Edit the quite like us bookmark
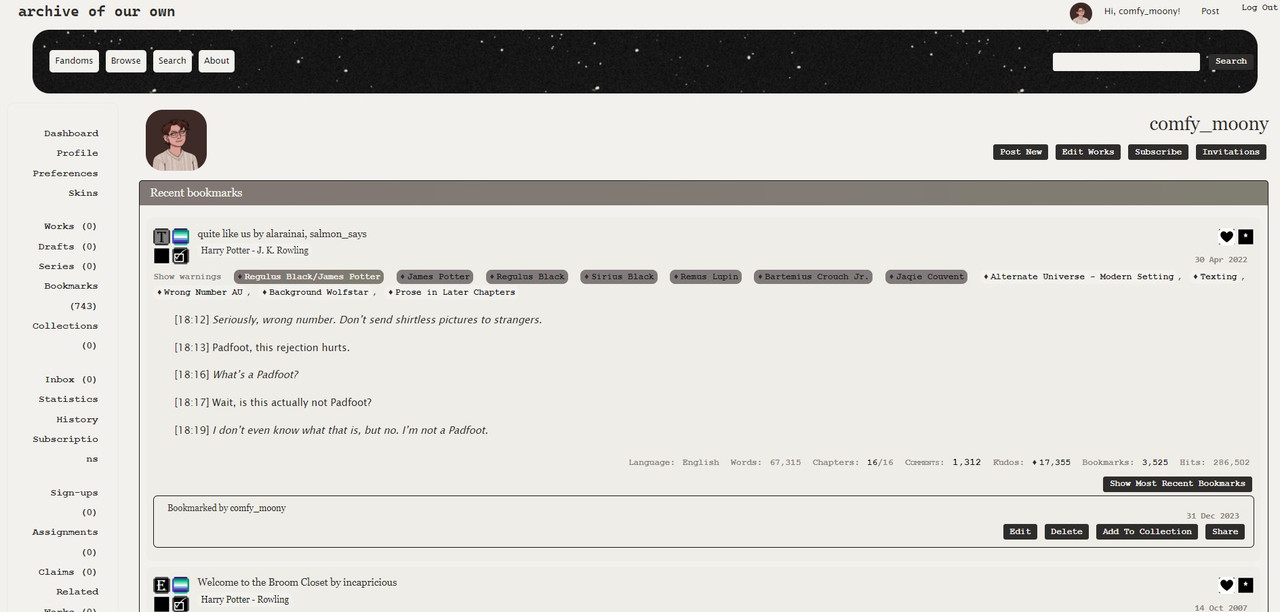This screenshot has width=1280, height=612. (1020, 532)
